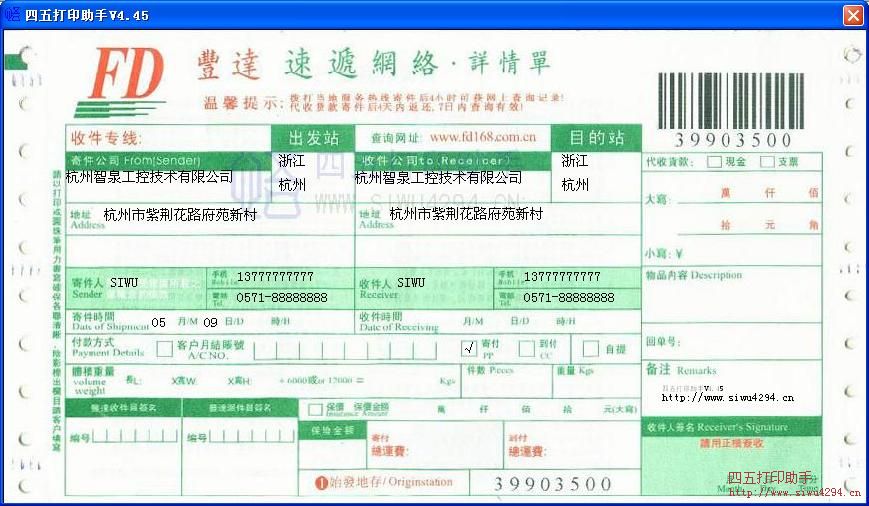Check the 现金 box for 代收货款

tap(714, 162)
